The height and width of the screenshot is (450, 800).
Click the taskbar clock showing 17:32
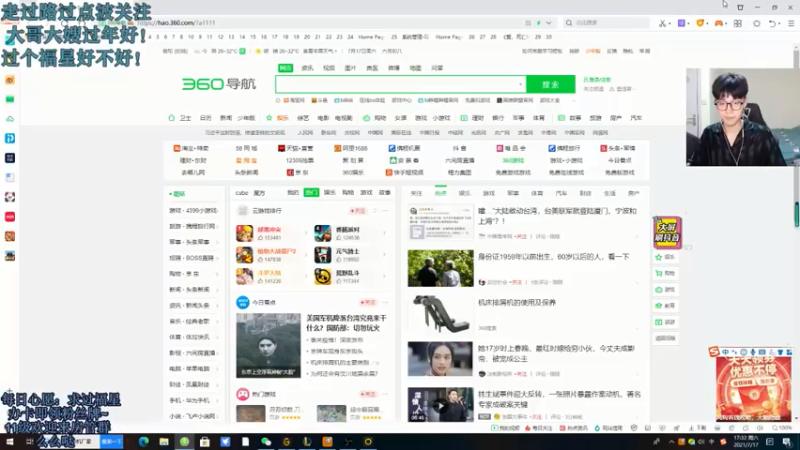(745, 442)
